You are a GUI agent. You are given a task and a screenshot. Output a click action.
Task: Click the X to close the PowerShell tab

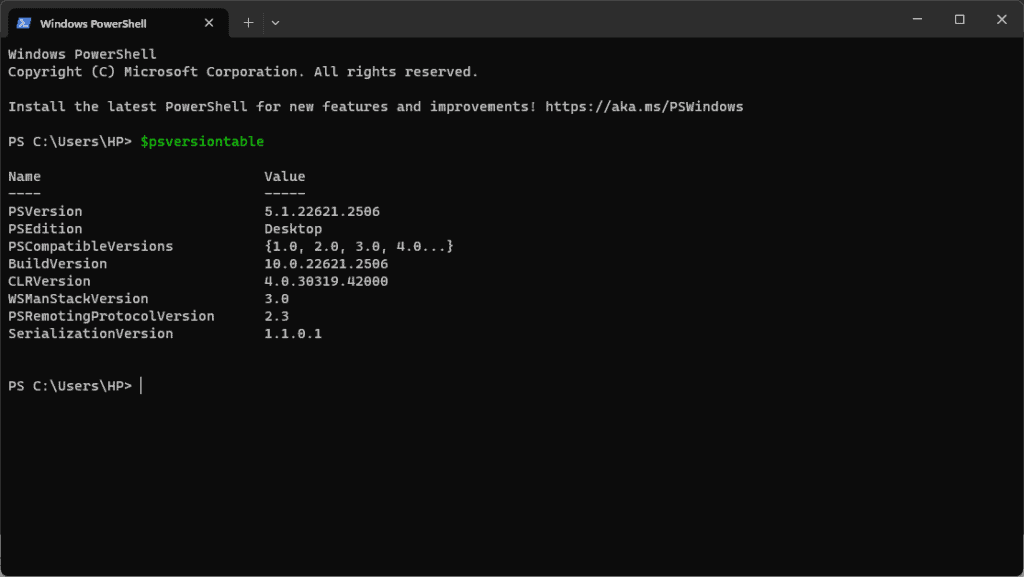(x=209, y=22)
